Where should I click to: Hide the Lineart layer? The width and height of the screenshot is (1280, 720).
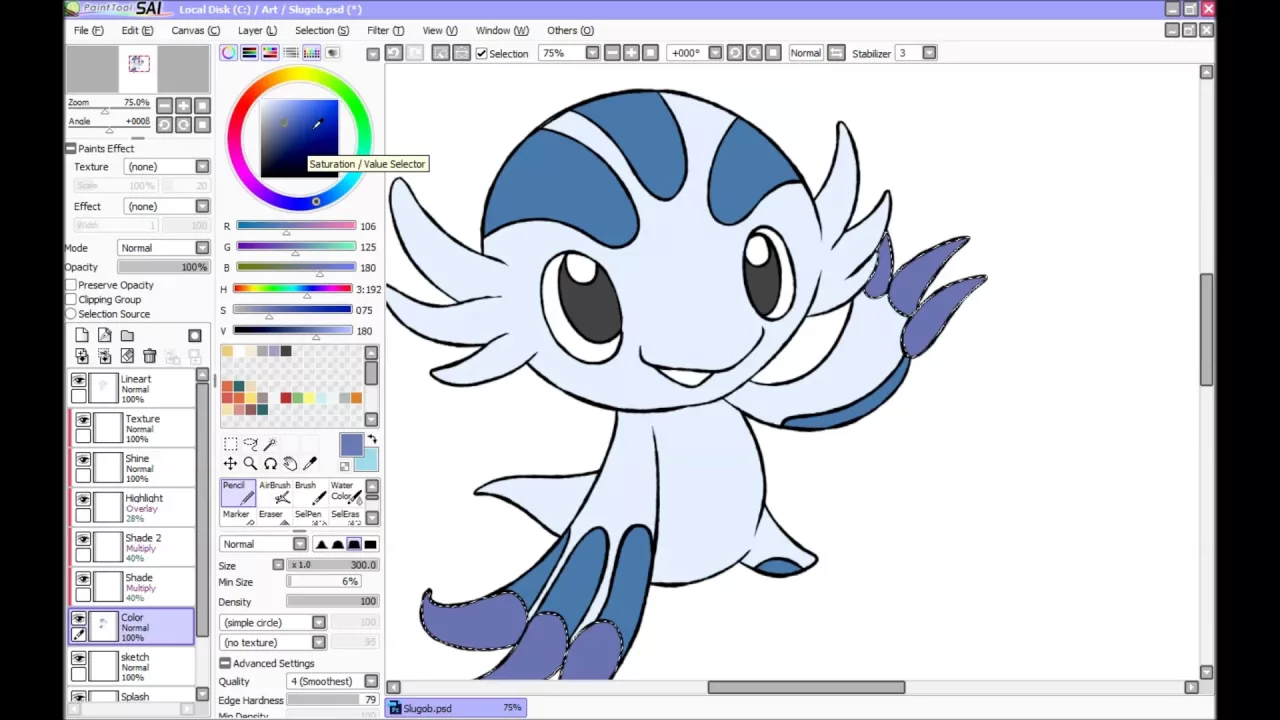[x=79, y=380]
